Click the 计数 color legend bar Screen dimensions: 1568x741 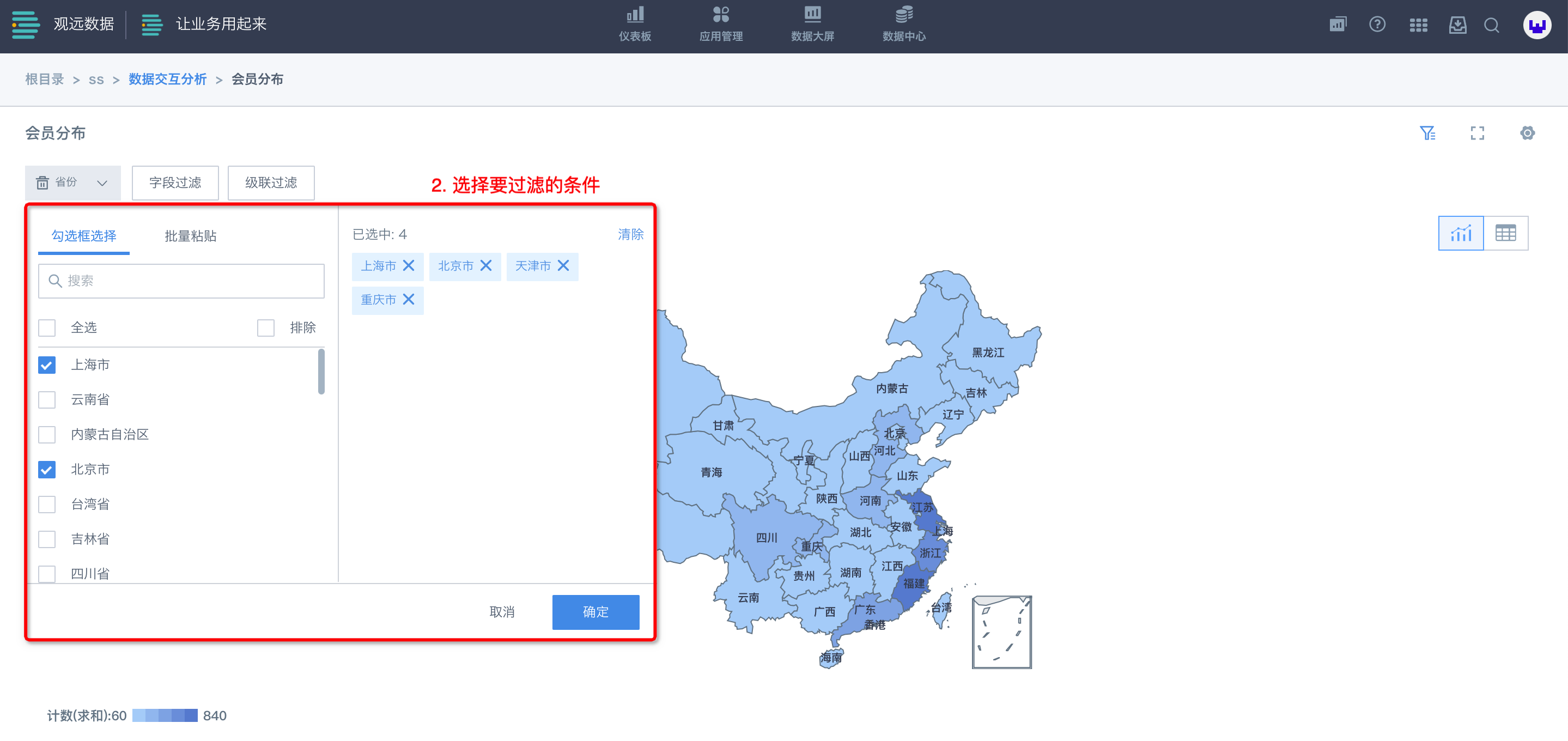(165, 715)
